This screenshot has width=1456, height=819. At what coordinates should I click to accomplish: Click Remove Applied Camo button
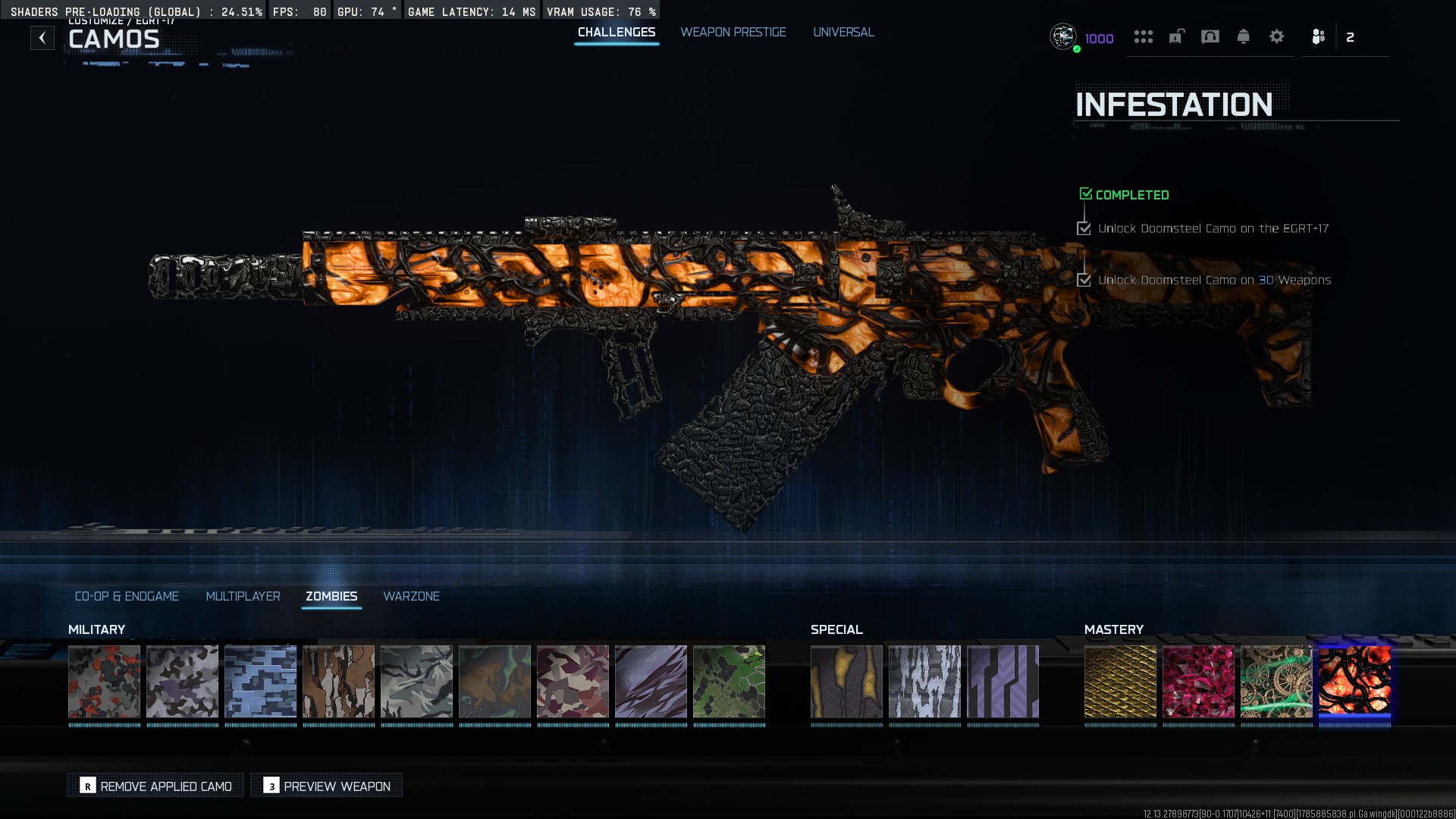click(155, 786)
